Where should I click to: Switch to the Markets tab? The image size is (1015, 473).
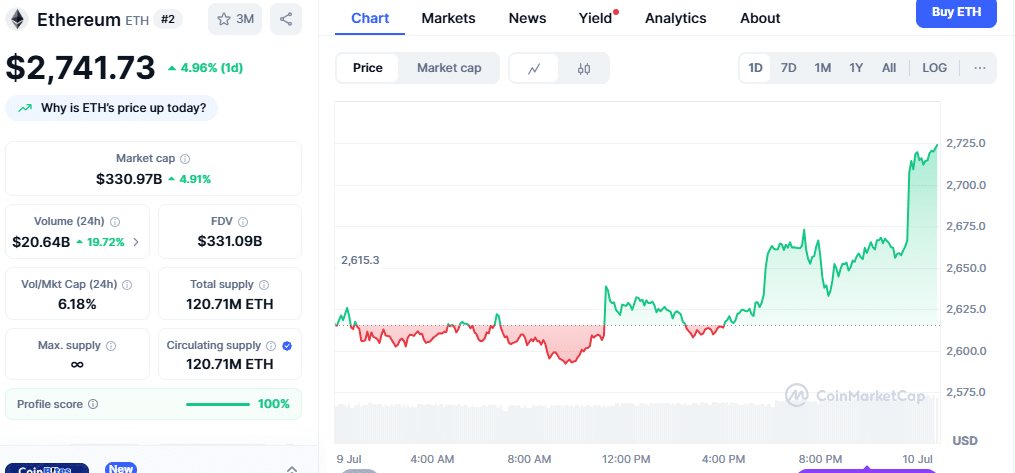pos(449,18)
